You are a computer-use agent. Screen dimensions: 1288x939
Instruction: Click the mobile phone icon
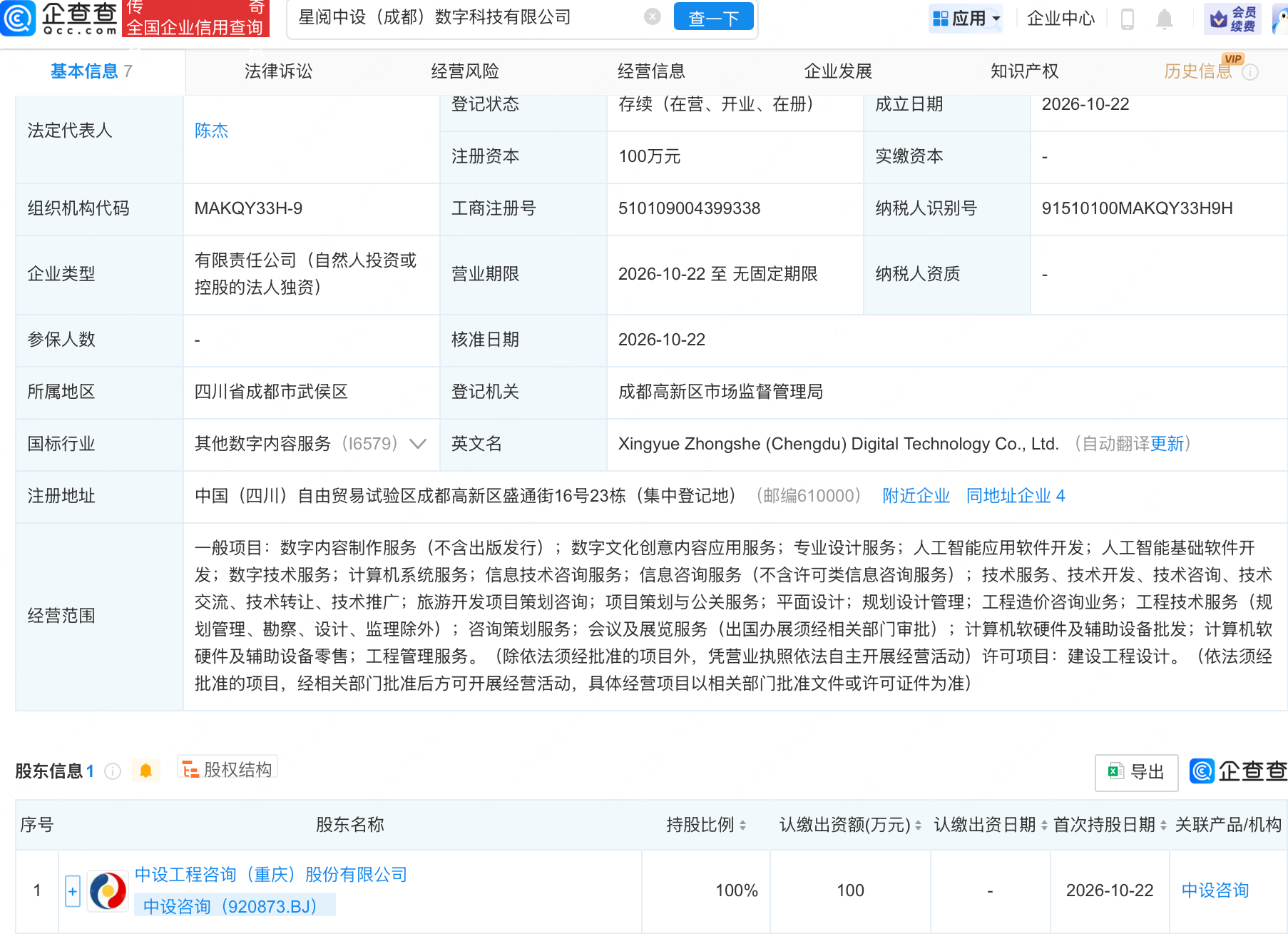(1128, 19)
